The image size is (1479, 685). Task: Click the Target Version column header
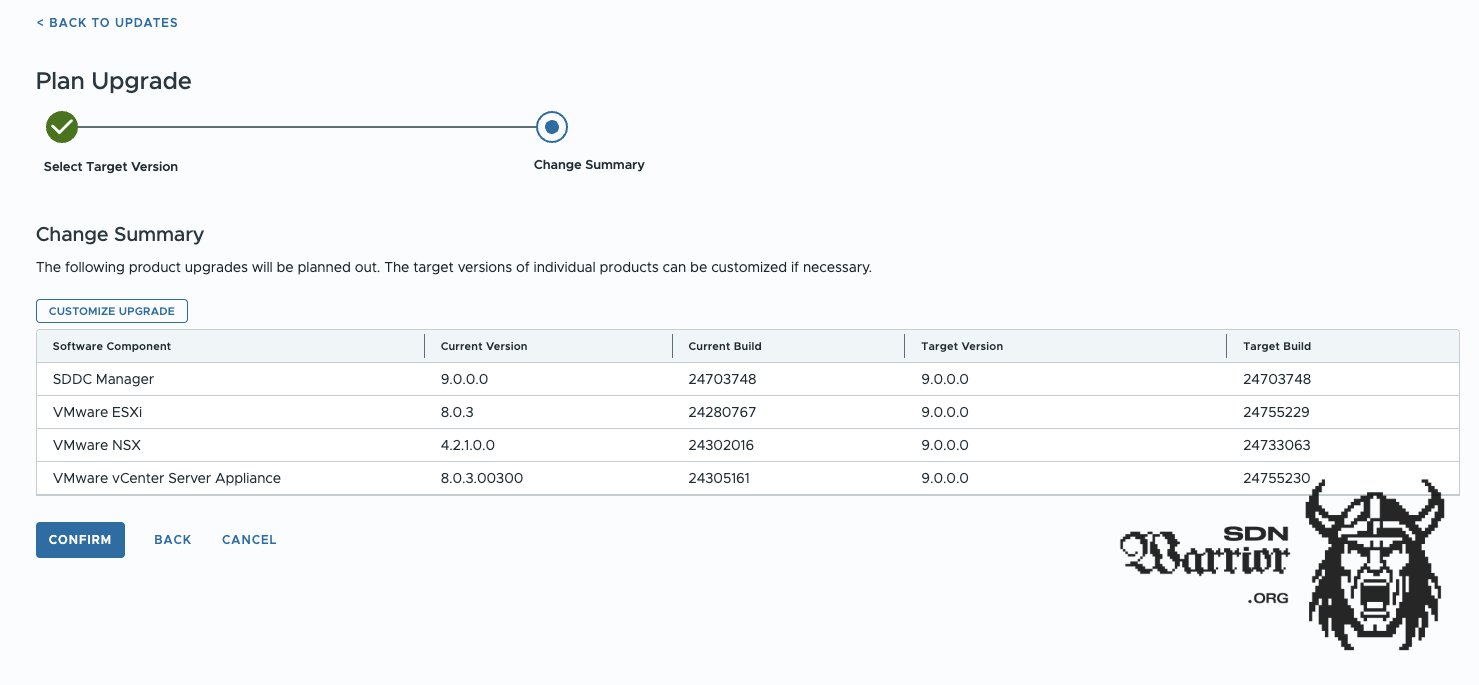click(962, 346)
